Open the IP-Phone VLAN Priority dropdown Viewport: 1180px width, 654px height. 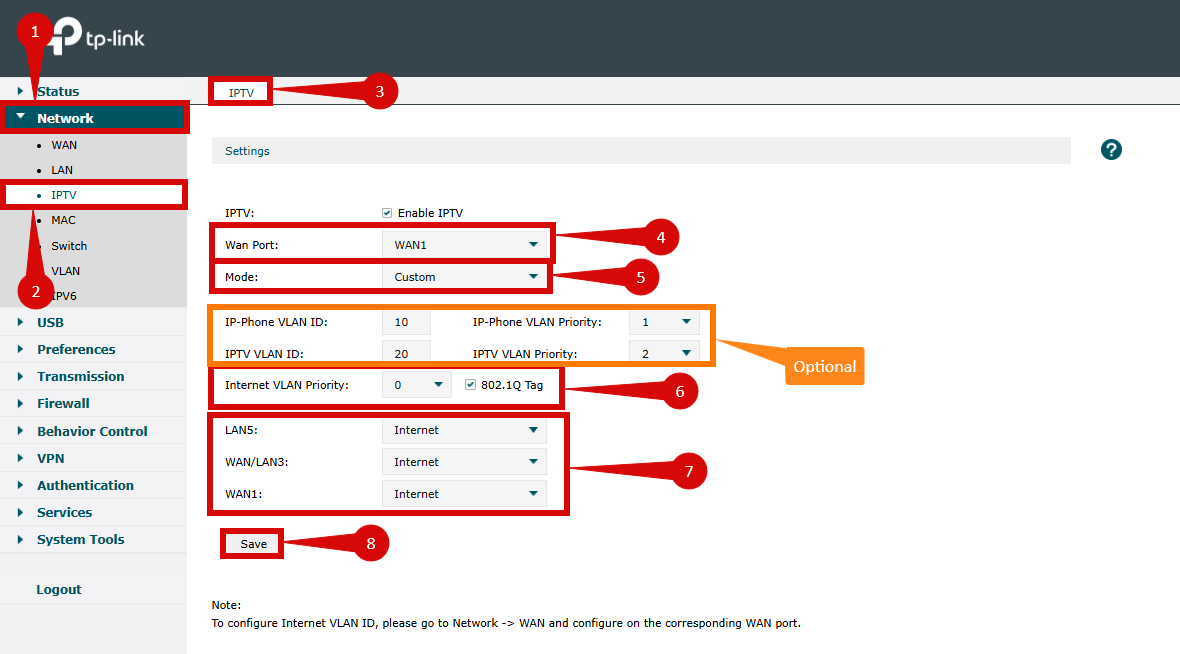pyautogui.click(x=663, y=322)
